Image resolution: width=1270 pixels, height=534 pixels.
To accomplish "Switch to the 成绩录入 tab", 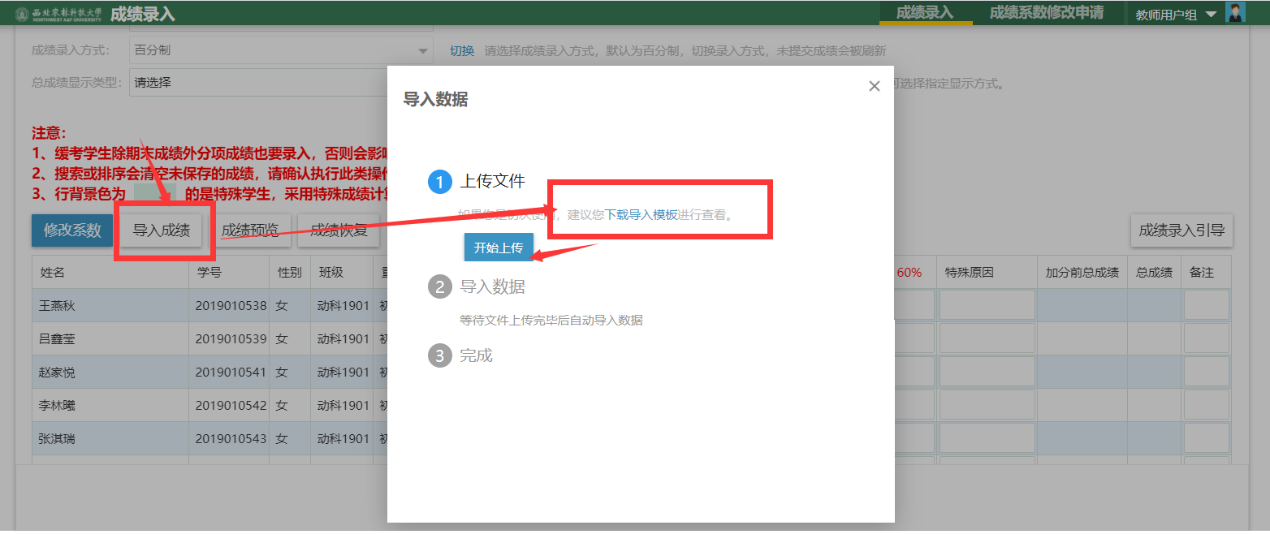I will click(x=924, y=13).
